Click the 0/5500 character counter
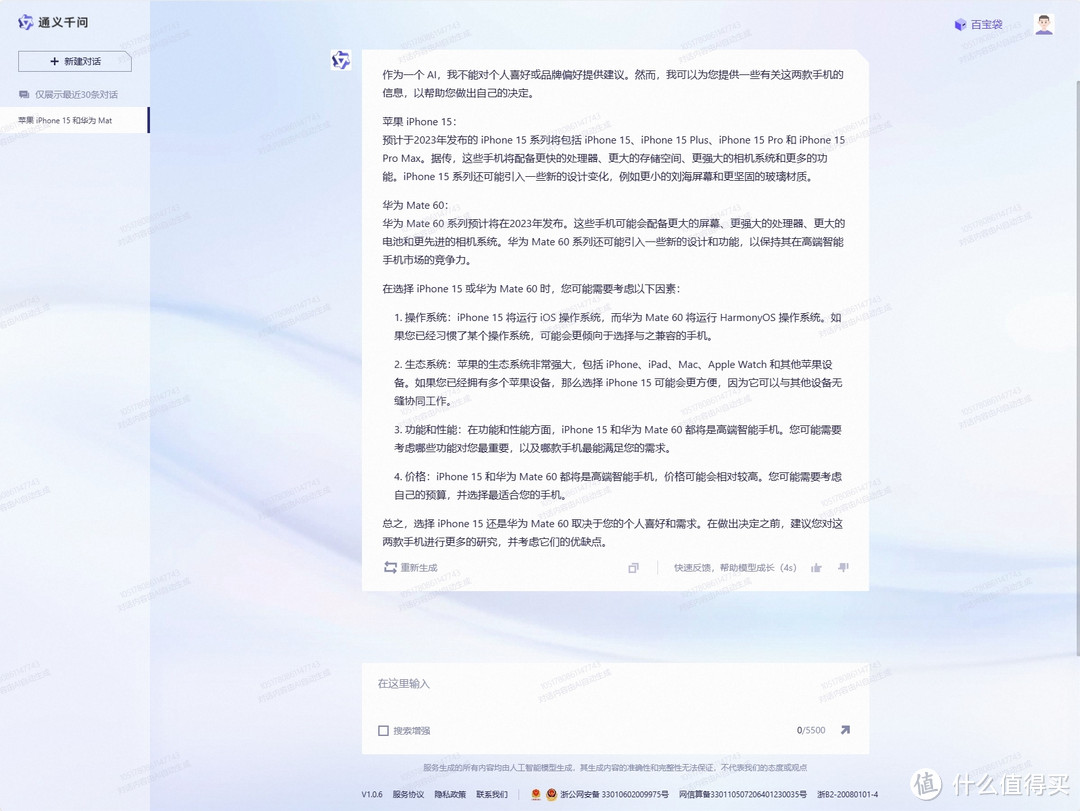The height and width of the screenshot is (811, 1080). [811, 730]
